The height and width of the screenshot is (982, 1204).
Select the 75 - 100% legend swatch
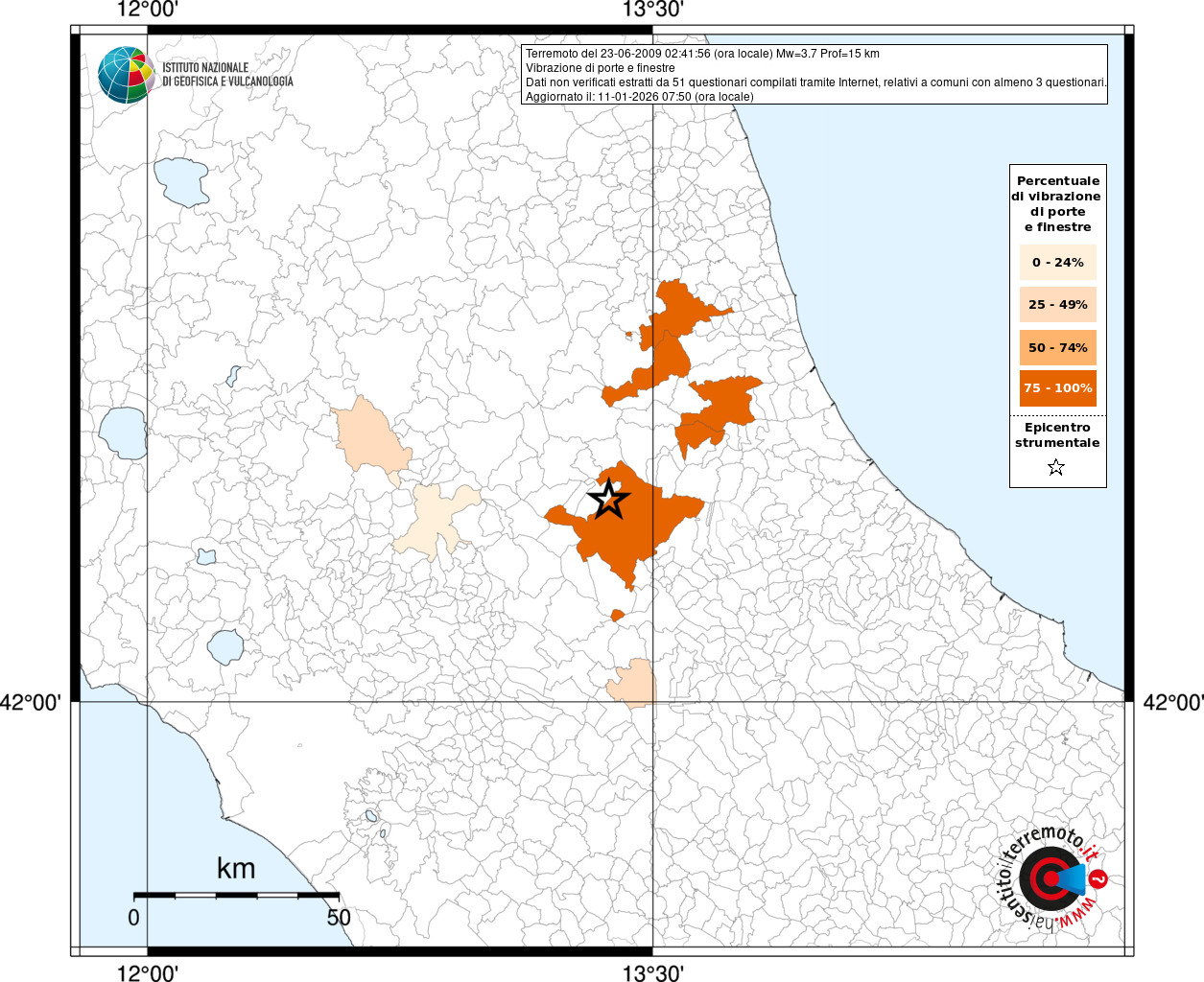1057,388
